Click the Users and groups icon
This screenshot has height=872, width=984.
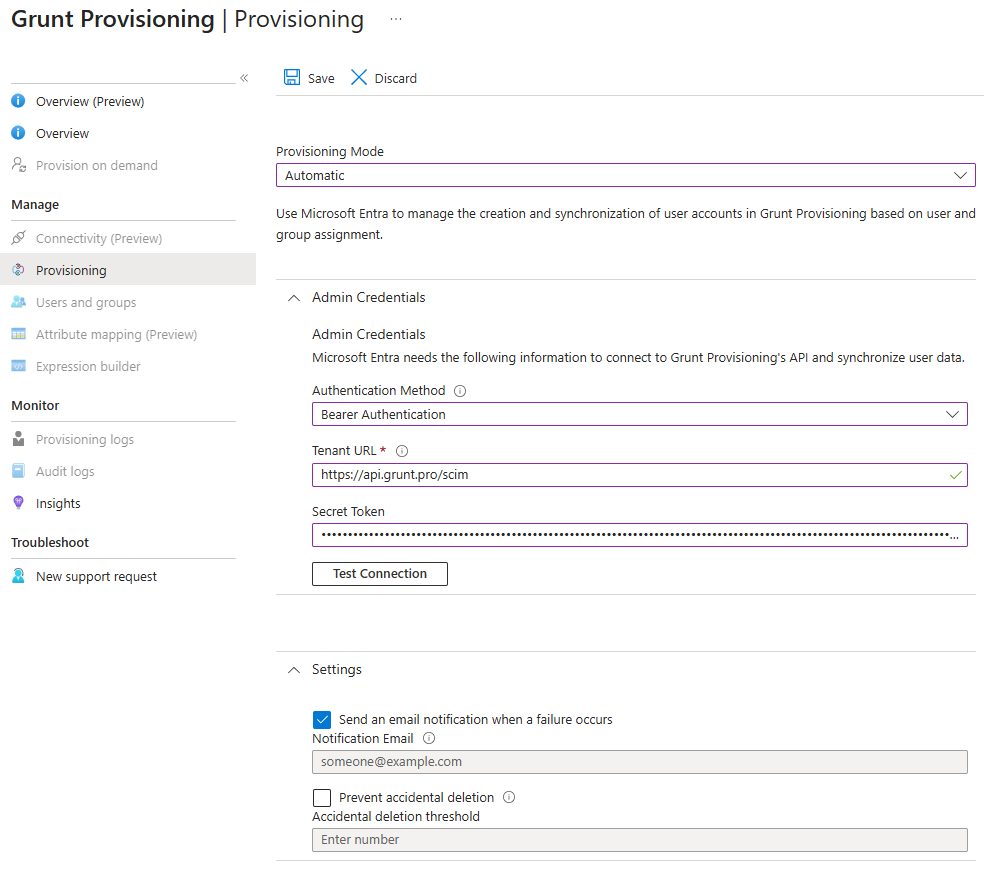[x=19, y=302]
